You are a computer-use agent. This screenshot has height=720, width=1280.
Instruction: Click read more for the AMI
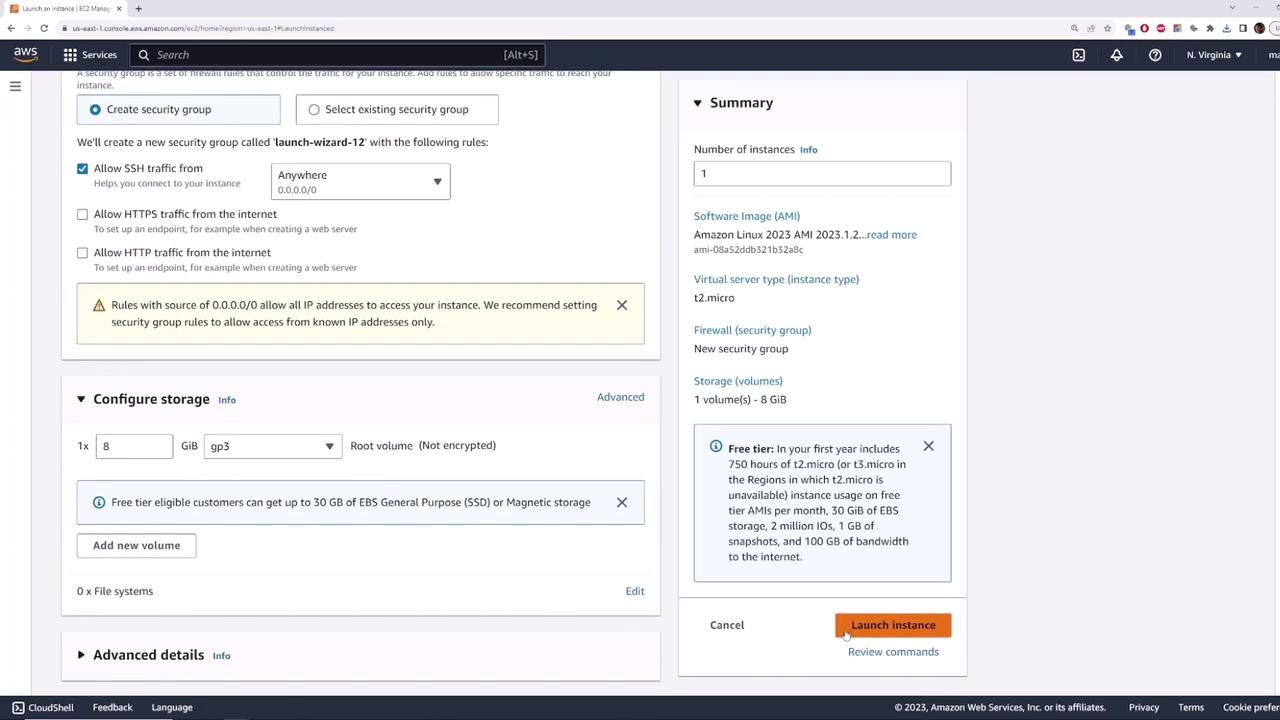(891, 235)
